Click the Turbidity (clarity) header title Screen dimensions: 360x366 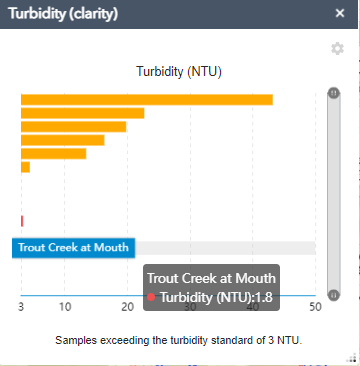[x=63, y=14]
